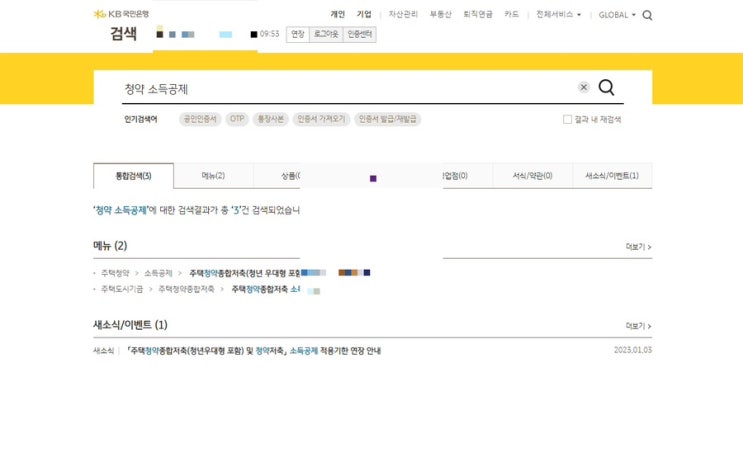Open the 소득공제 적용기한 연장 안내 news item
Screen dimensions: 743x462
pyautogui.click(x=254, y=351)
